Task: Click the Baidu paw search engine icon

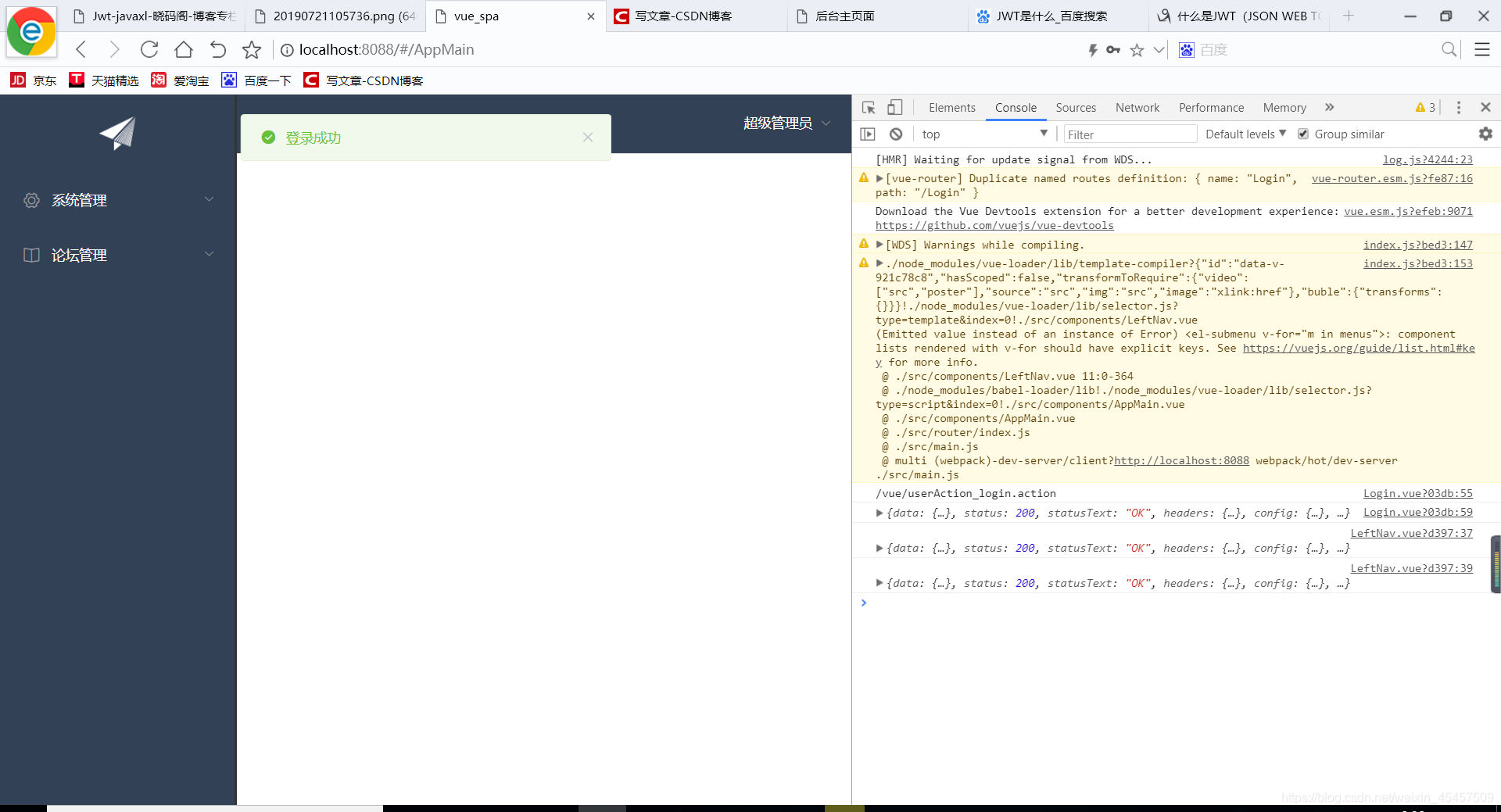Action: pos(1187,50)
